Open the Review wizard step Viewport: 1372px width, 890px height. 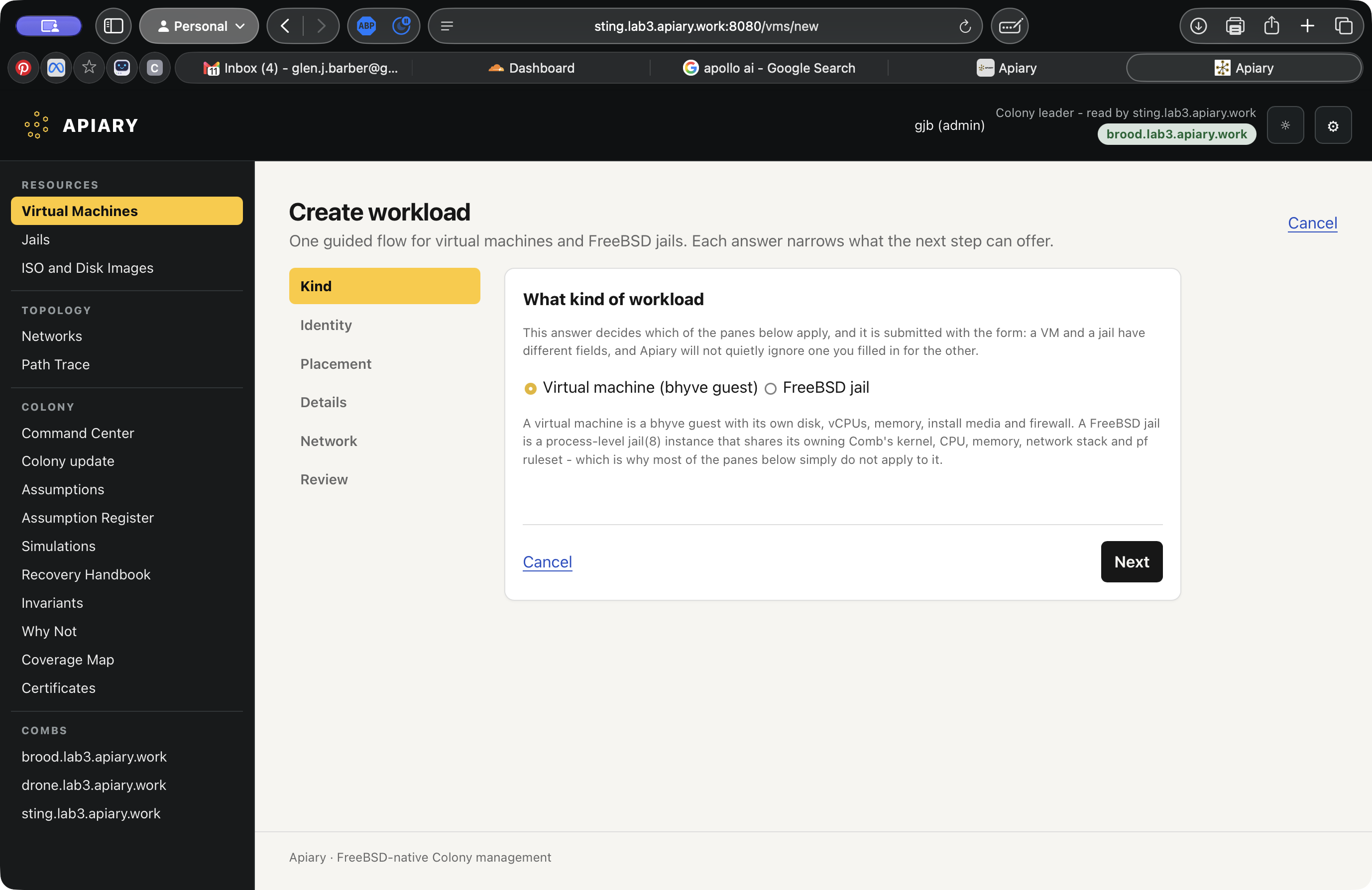coord(384,479)
